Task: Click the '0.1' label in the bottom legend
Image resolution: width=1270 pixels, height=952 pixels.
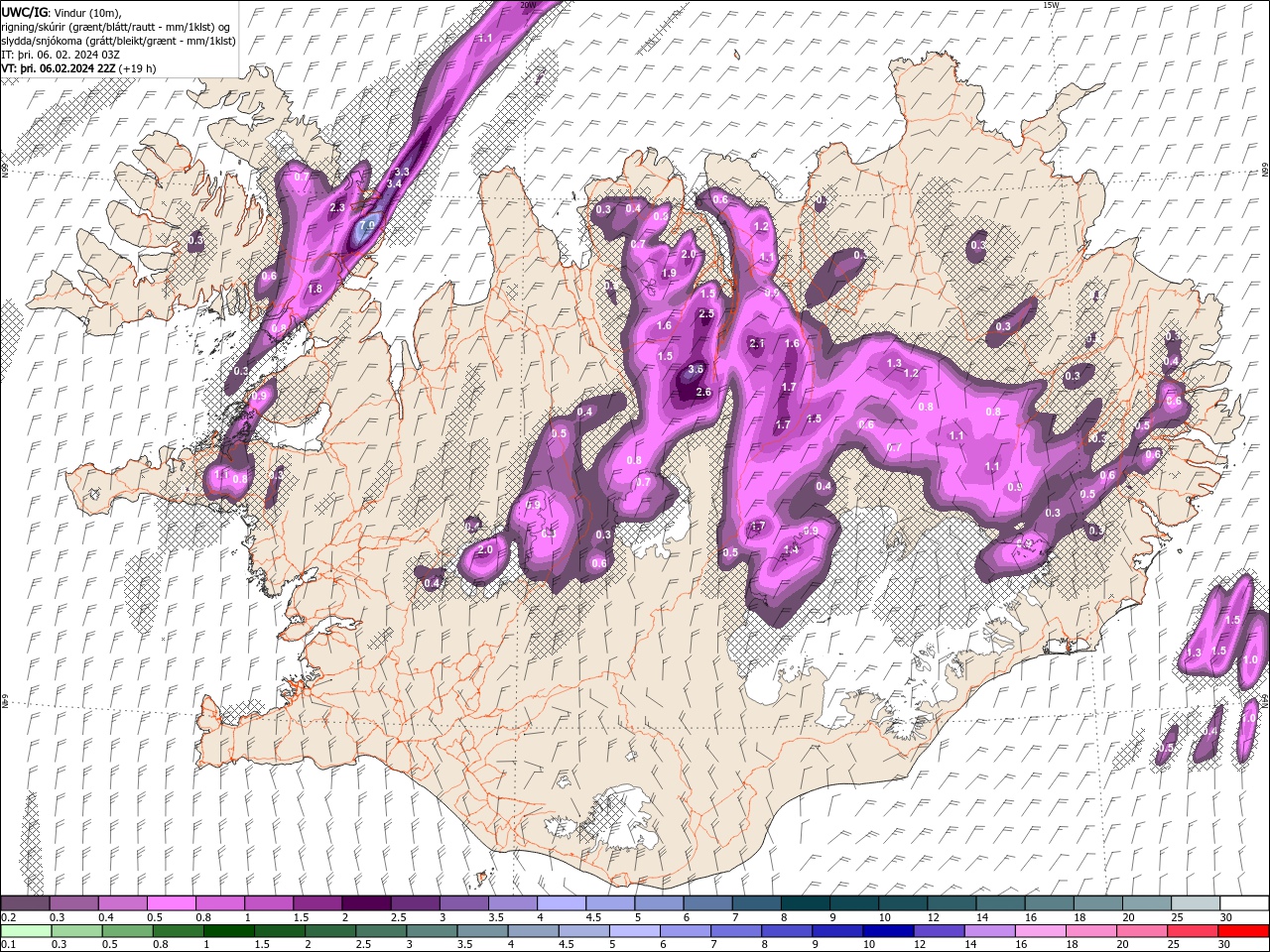Action: tap(8, 945)
